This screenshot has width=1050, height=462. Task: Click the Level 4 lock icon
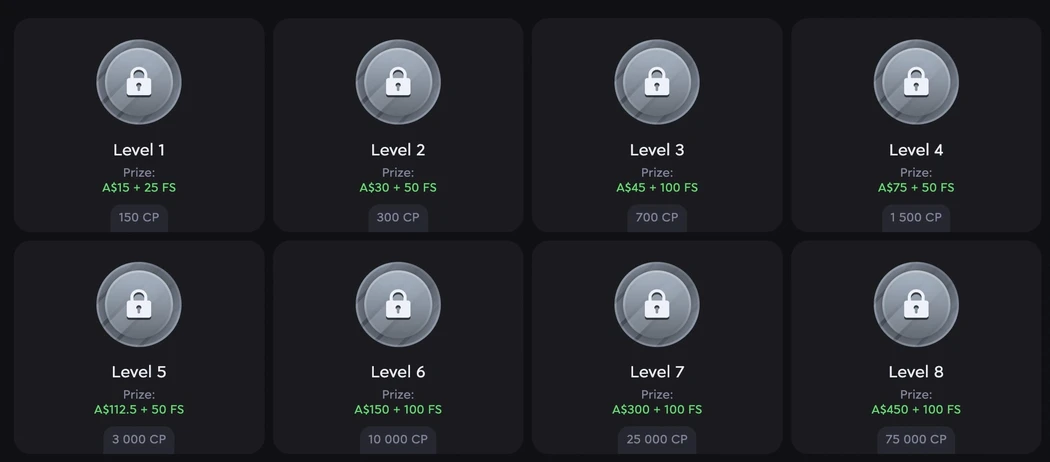pyautogui.click(x=916, y=83)
